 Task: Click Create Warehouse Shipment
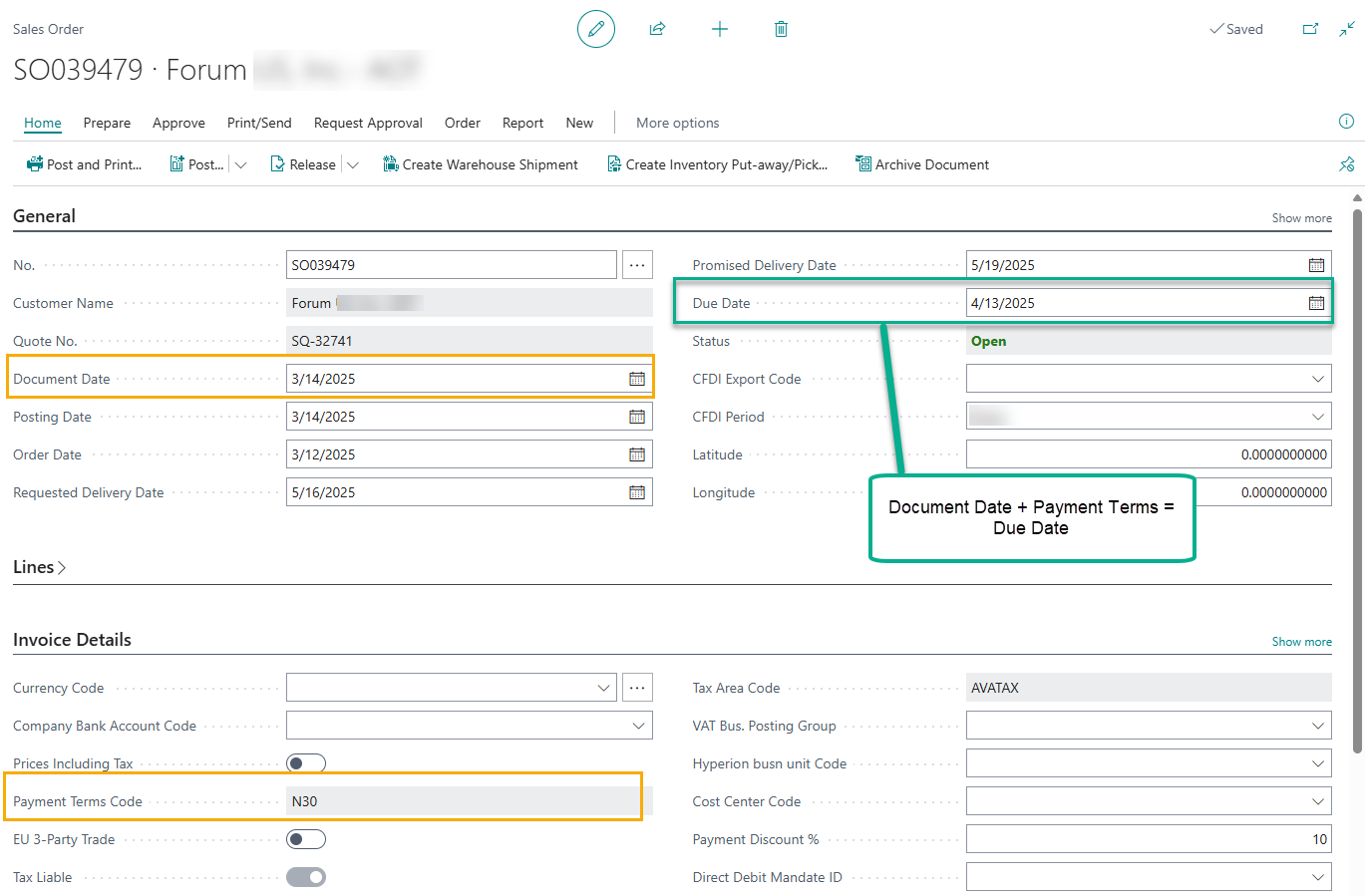tap(481, 164)
